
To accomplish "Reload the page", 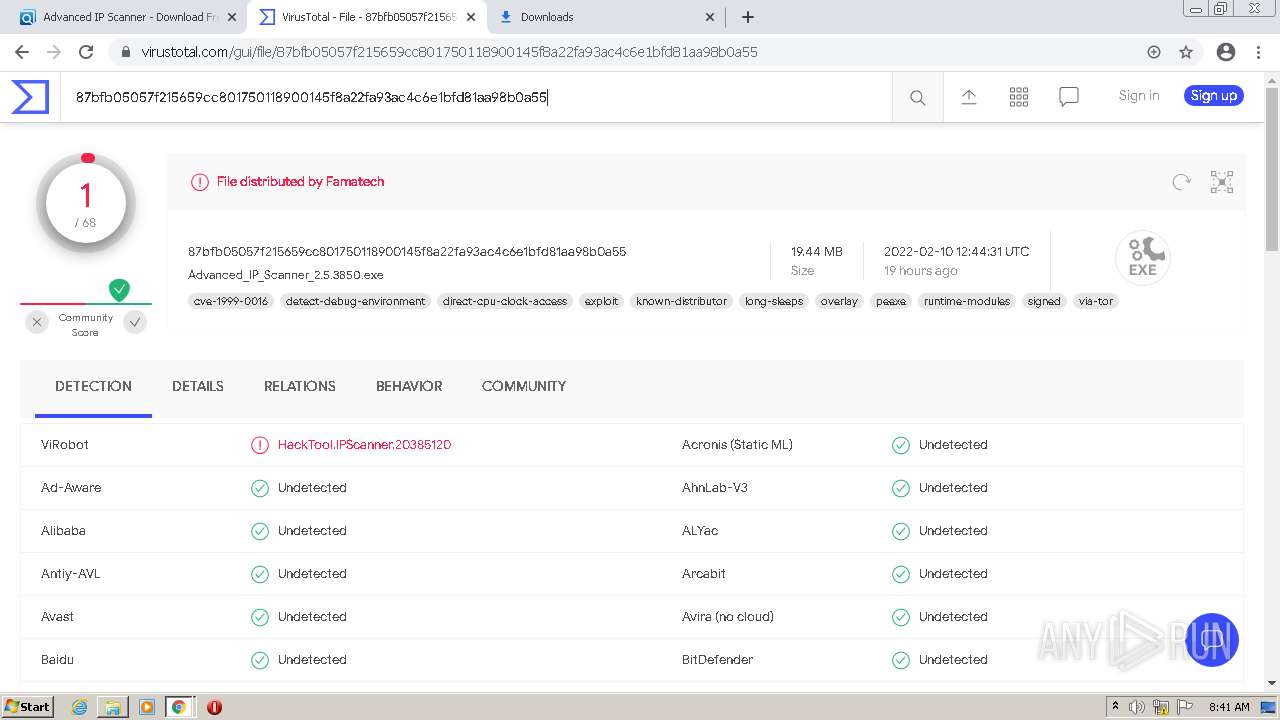I will [x=86, y=52].
